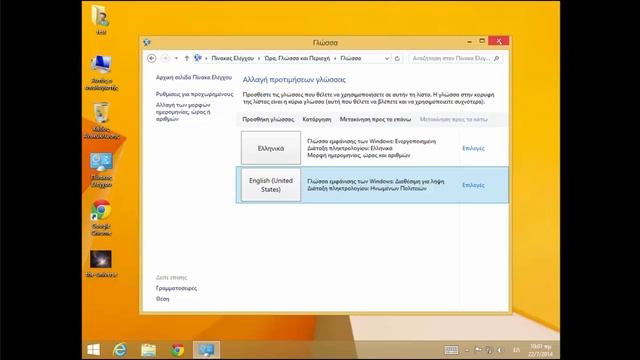
Task: Click the Control Panel icon in address bar
Action: [x=198, y=58]
